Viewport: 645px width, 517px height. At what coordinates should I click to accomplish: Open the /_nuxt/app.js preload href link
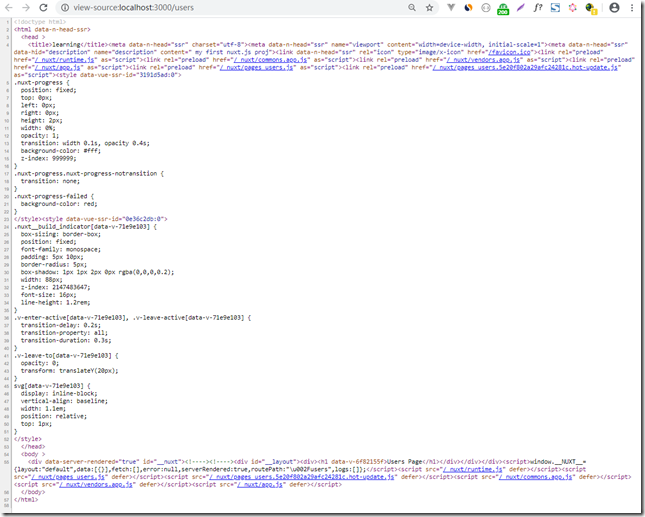point(59,67)
